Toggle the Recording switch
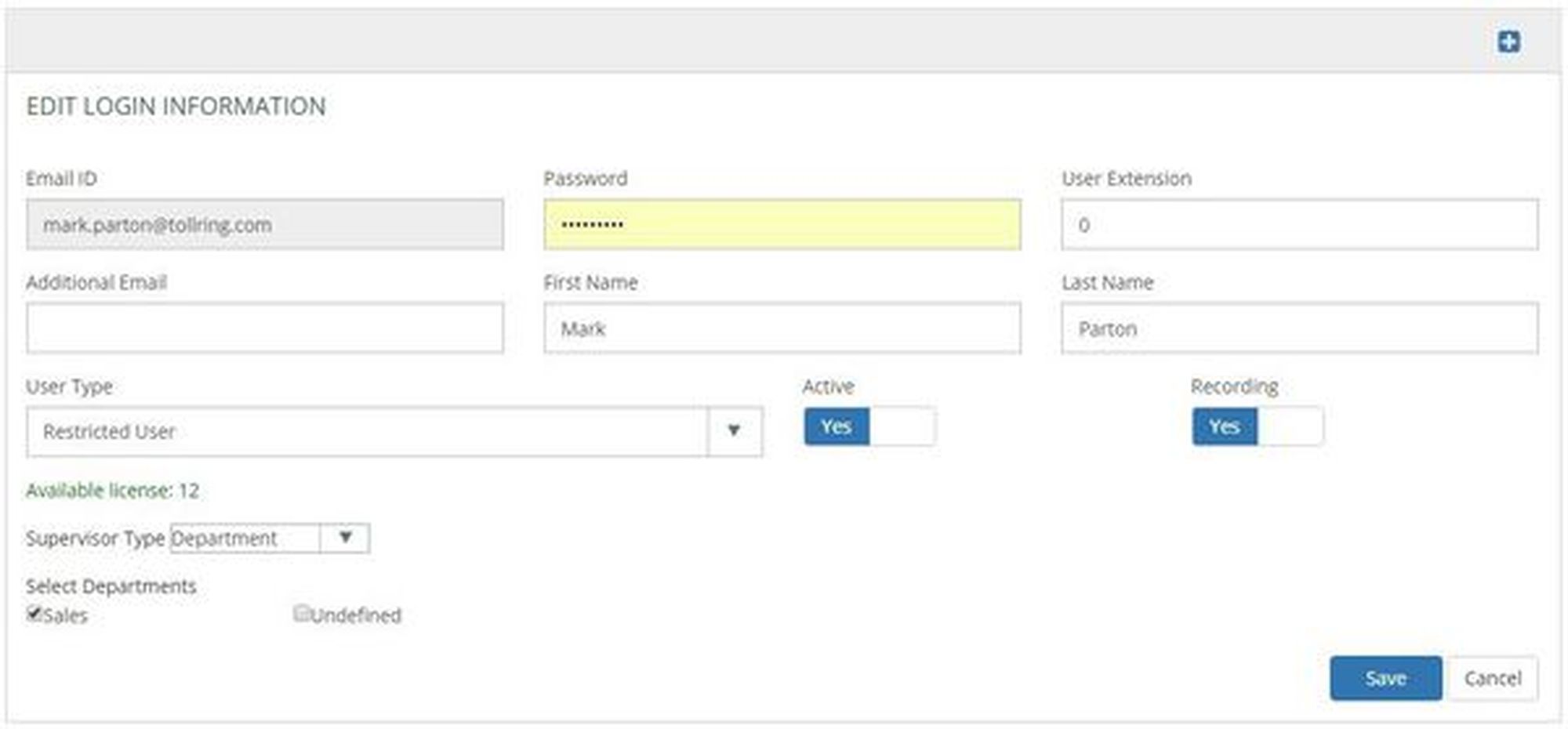 (1257, 426)
